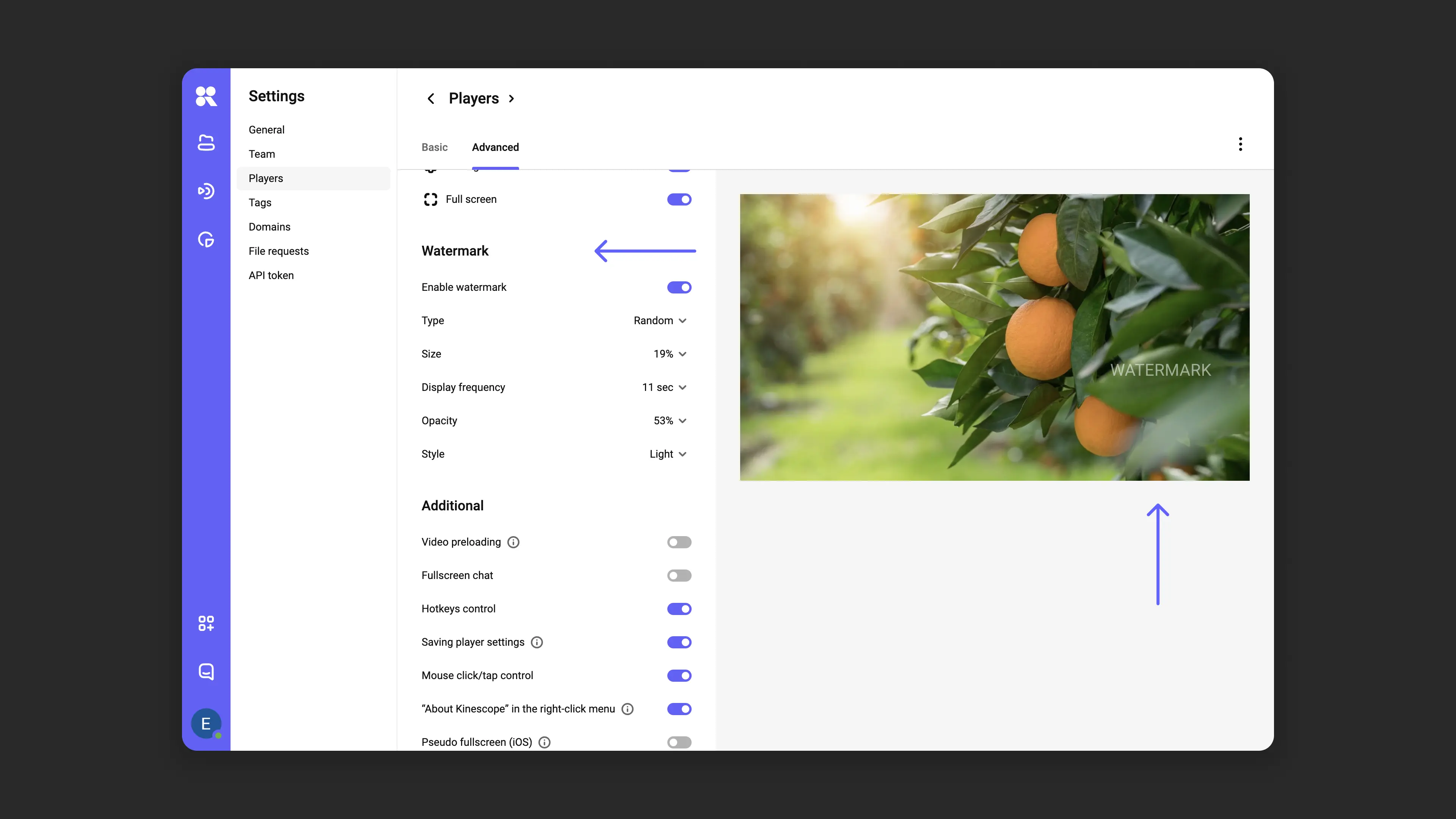Open the storage drive sidebar icon
Viewport: 1456px width, 819px height.
(x=206, y=143)
